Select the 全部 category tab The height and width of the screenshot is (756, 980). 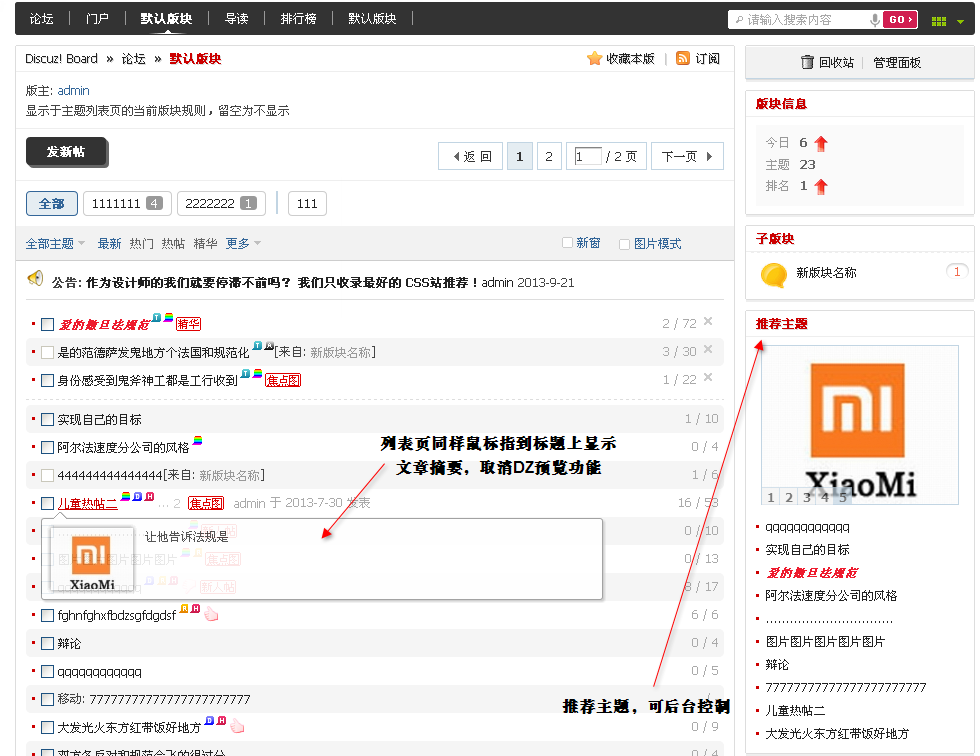pyautogui.click(x=52, y=204)
